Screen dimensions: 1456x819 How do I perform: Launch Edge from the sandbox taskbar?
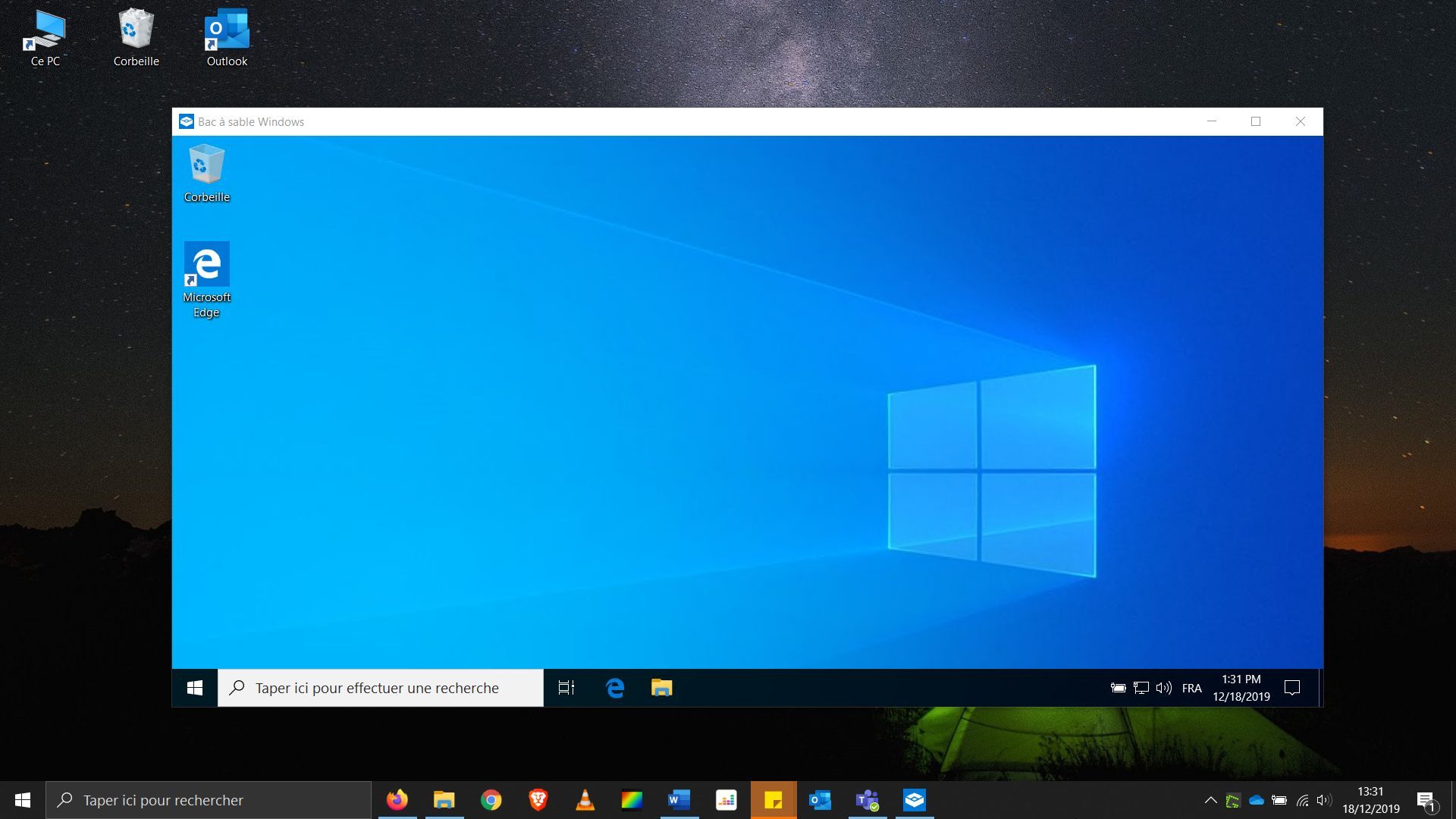click(615, 688)
